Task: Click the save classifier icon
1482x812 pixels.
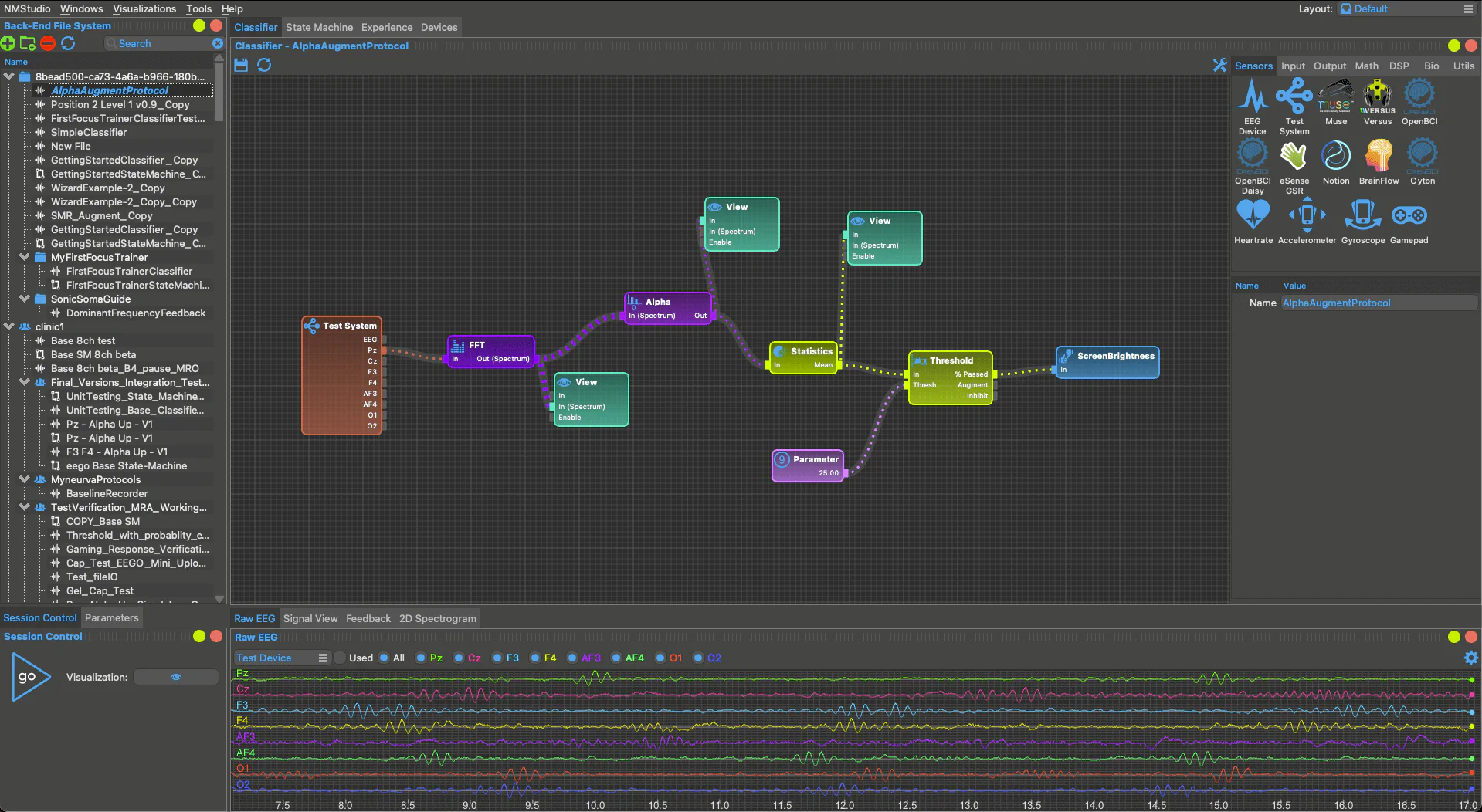Action: 241,66
